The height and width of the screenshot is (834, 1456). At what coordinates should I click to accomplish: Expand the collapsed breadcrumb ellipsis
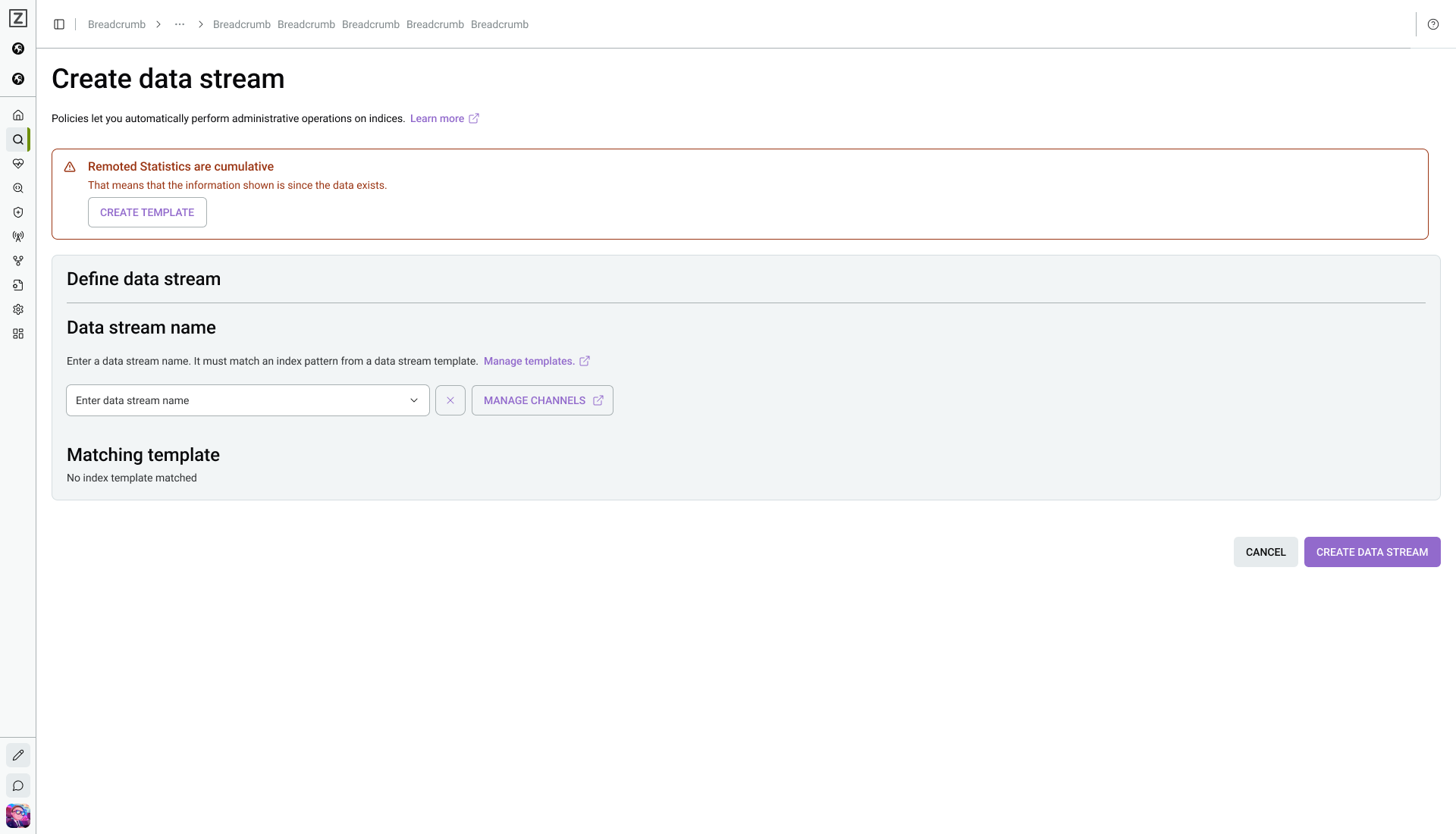pos(180,24)
